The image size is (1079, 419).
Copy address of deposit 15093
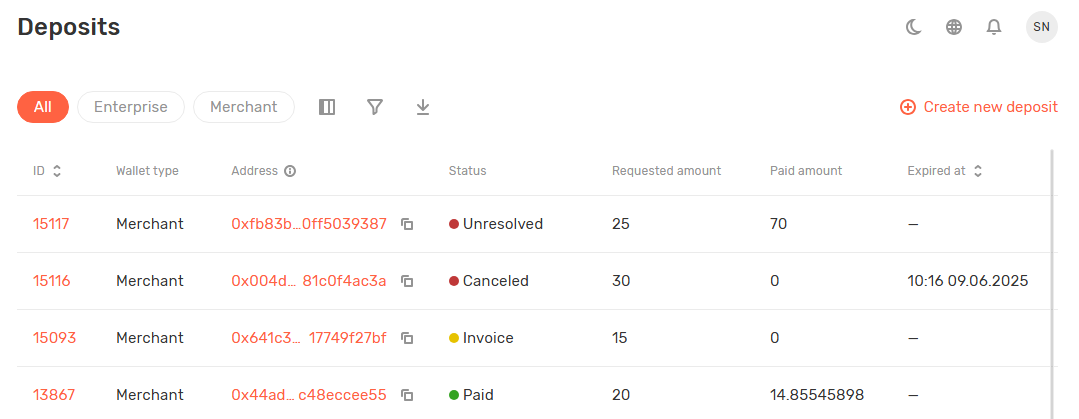(407, 338)
